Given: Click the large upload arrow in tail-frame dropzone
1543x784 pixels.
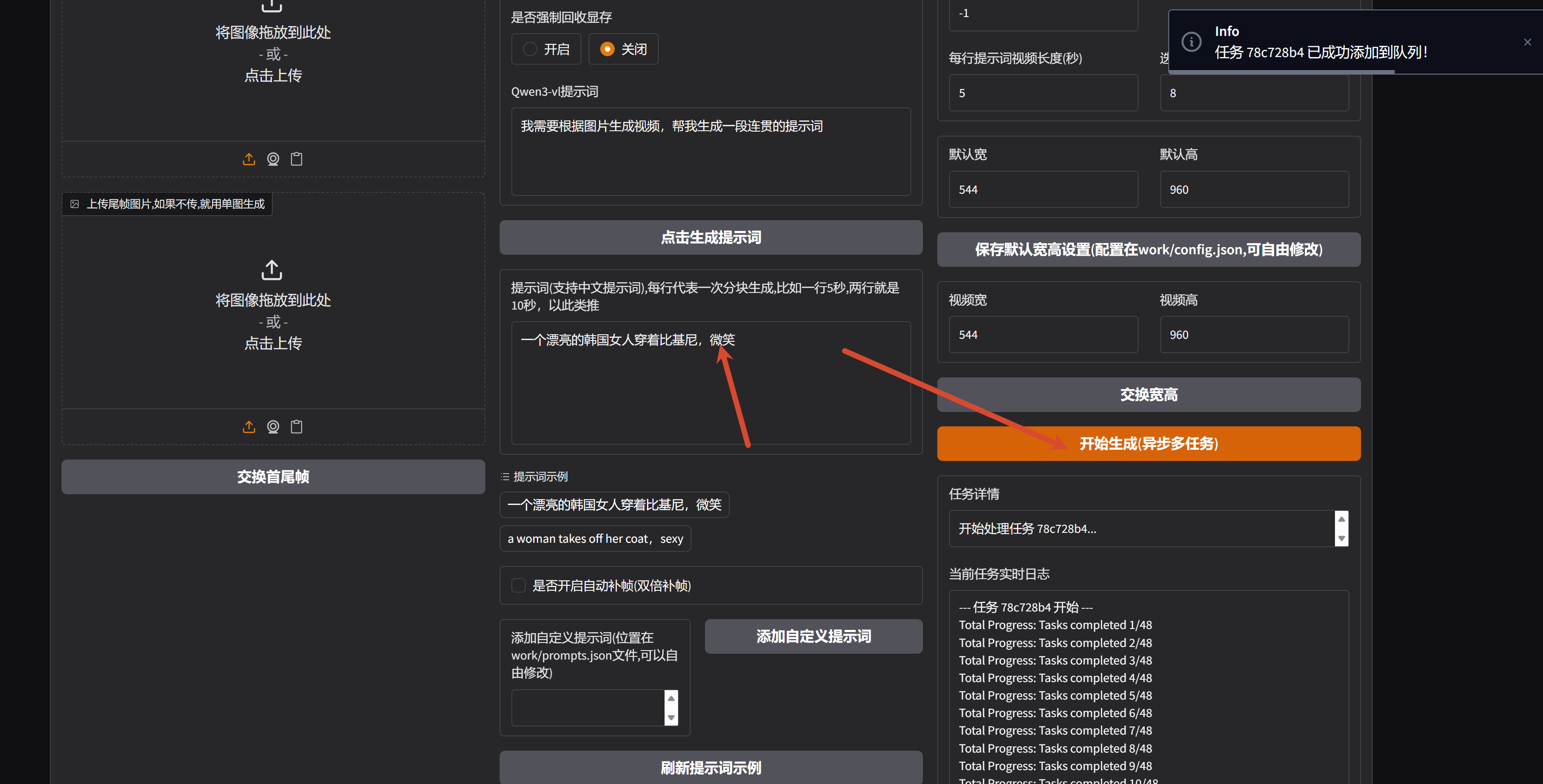Looking at the screenshot, I should point(272,270).
